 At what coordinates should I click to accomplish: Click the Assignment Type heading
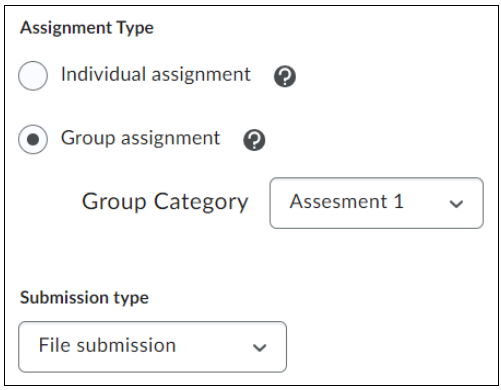pos(87,28)
